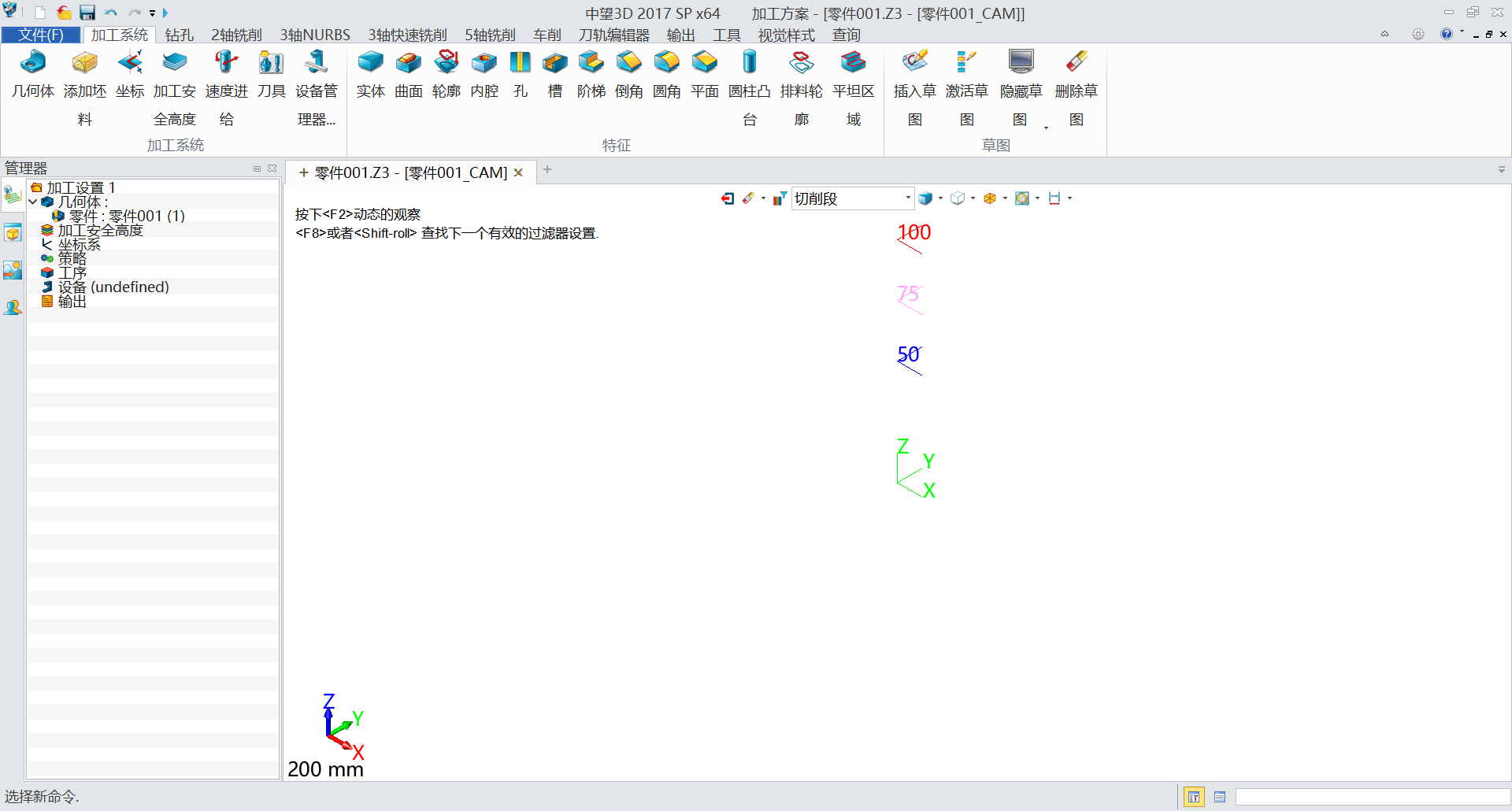Viewport: 1512px width, 811px height.
Task: Select the 轮廓 profile feature icon
Action: pyautogui.click(x=447, y=63)
